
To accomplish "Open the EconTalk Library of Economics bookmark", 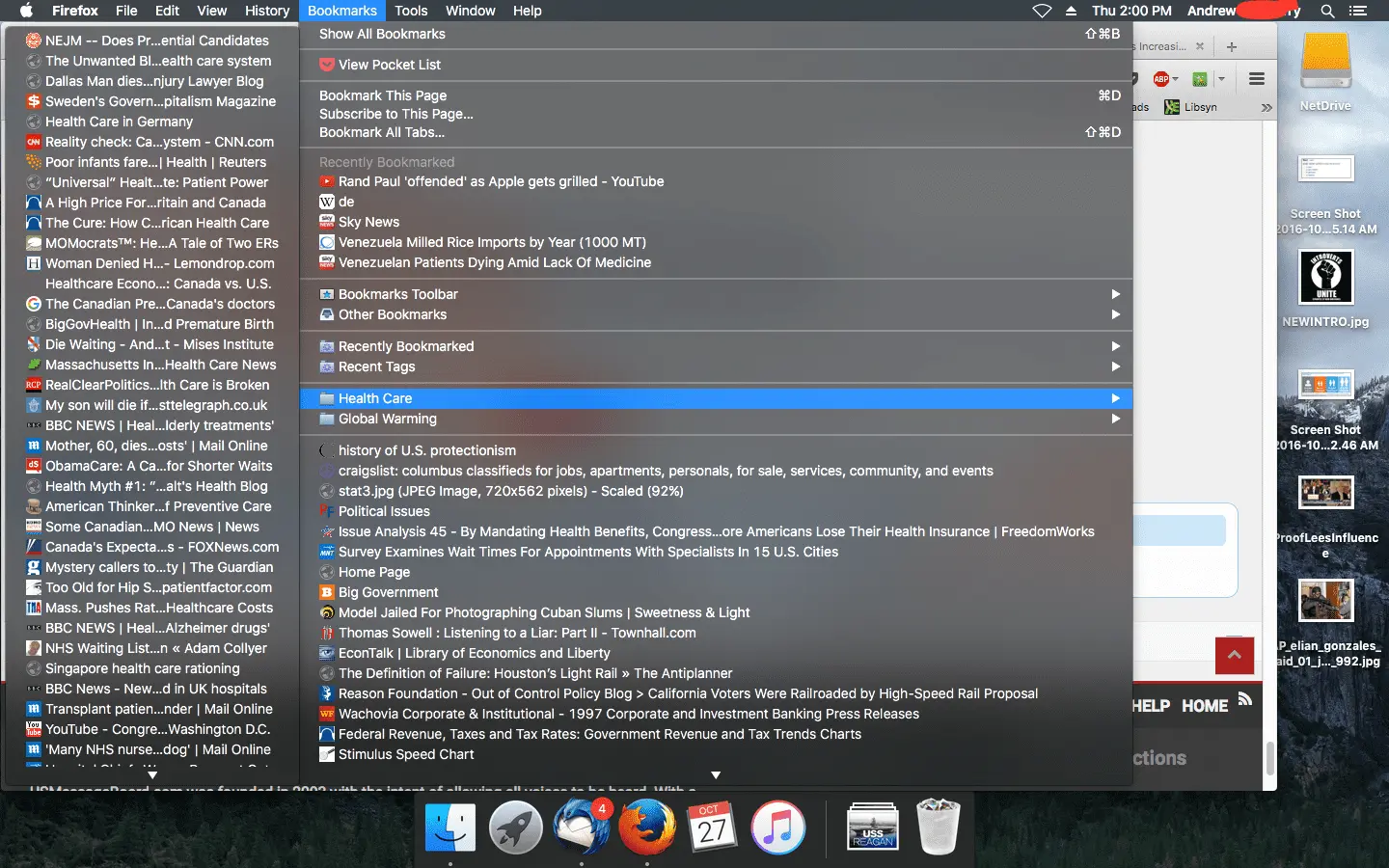I will (x=474, y=653).
